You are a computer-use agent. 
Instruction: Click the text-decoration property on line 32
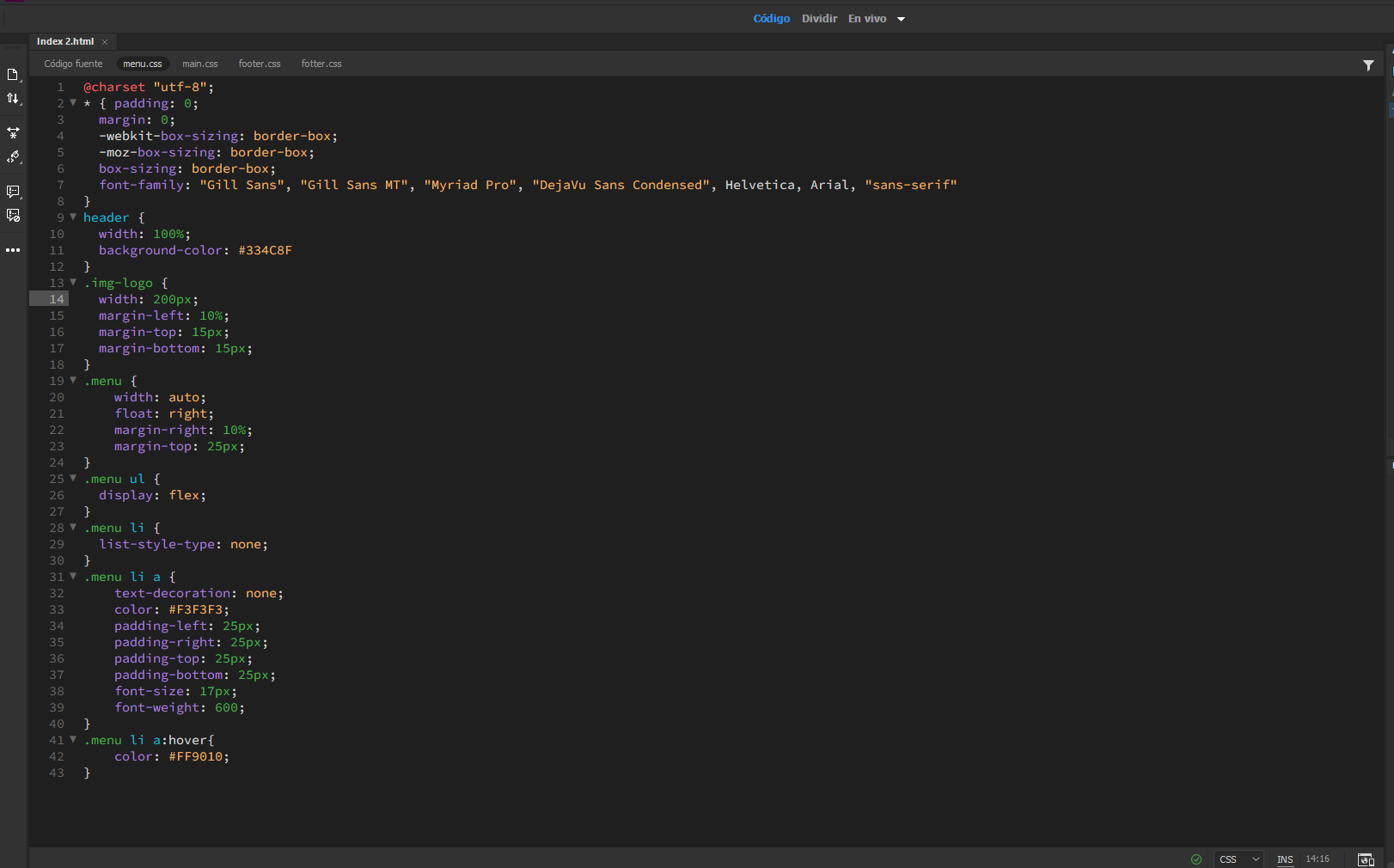[x=173, y=593]
